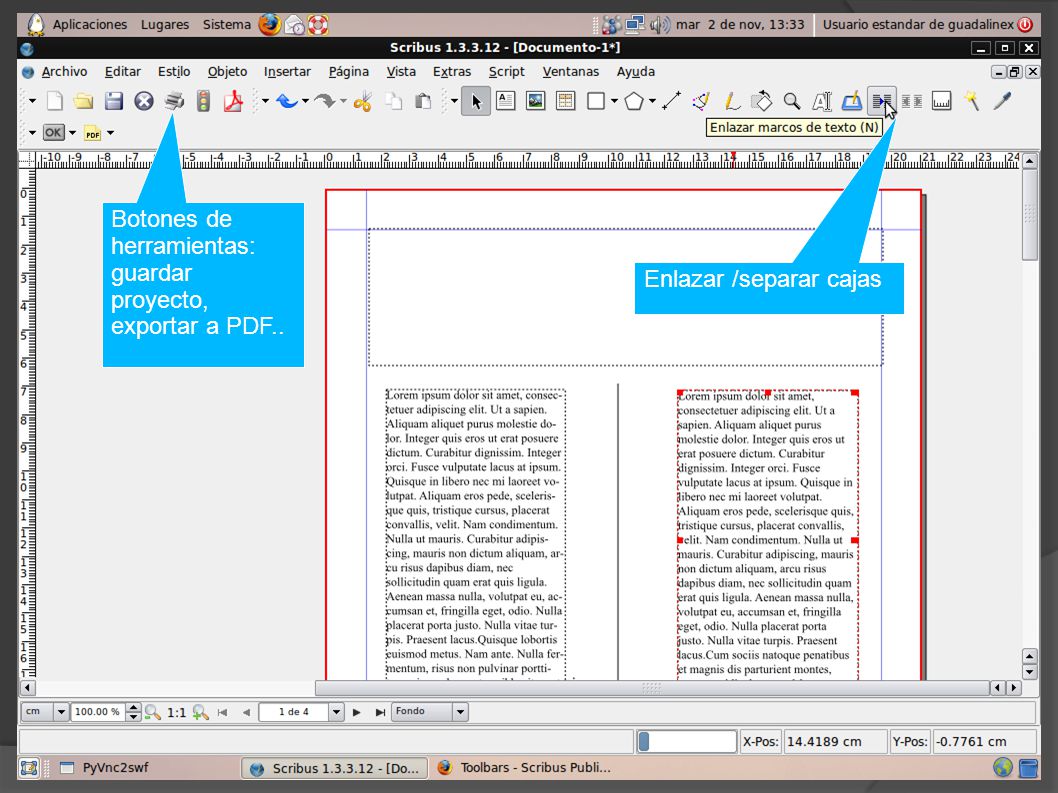Open the Insertar menu

[x=287, y=72]
